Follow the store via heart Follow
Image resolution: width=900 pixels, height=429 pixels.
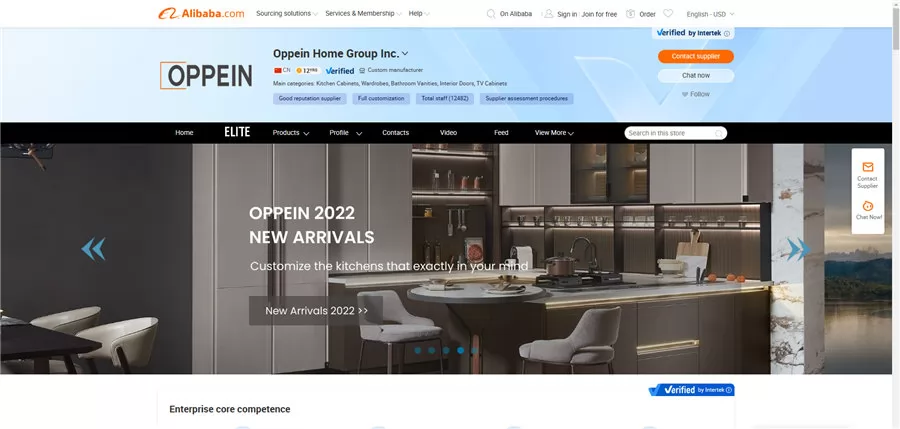pyautogui.click(x=696, y=94)
